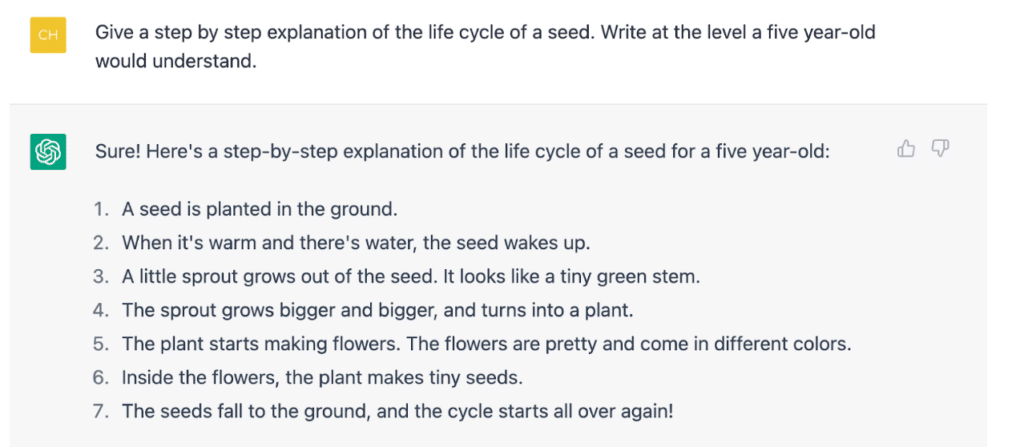The height and width of the screenshot is (447, 1024).
Task: Click the final step about seeds falling to ground
Action: 397,411
